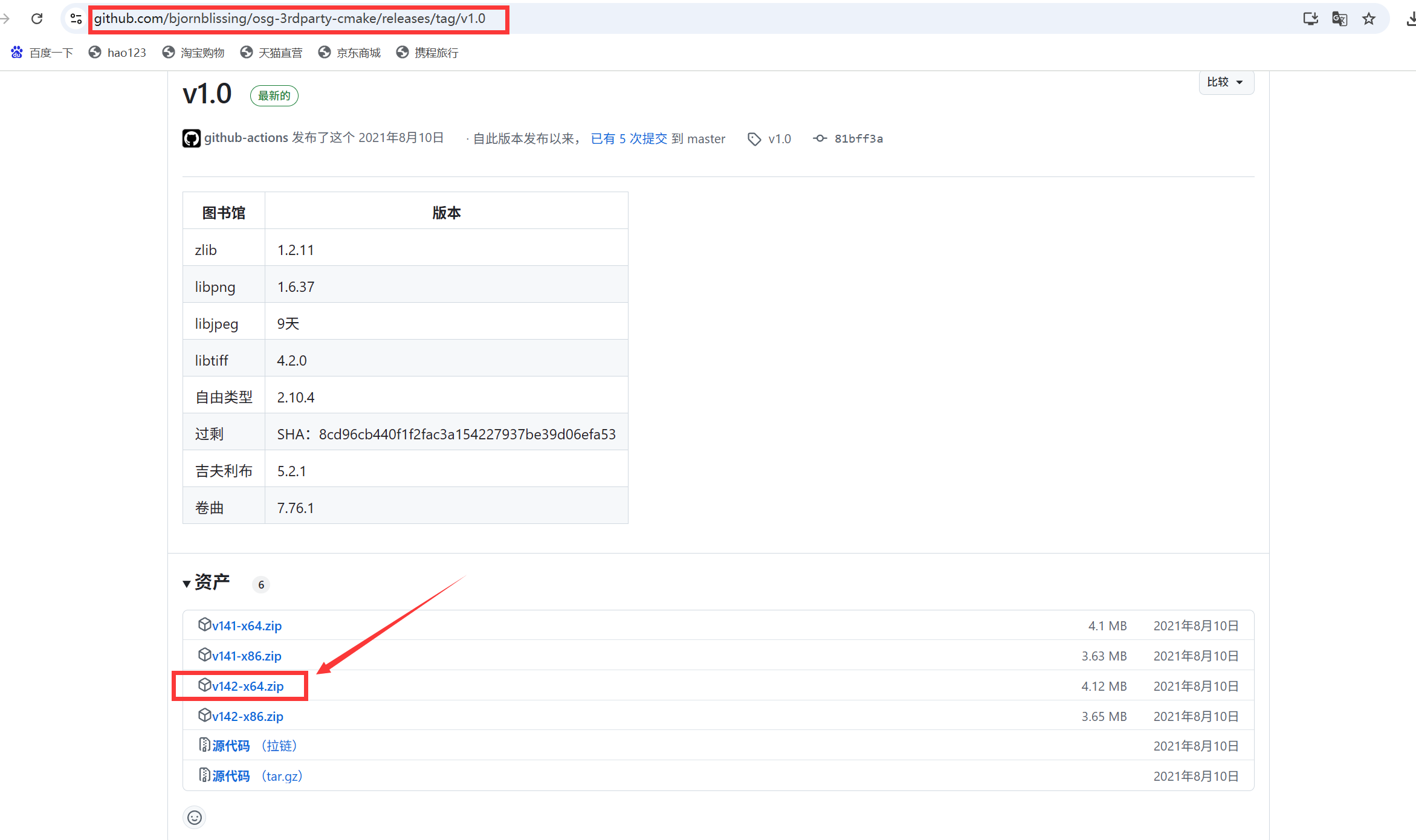Image resolution: width=1416 pixels, height=840 pixels.
Task: Collapse the 资产 assets section
Action: [x=207, y=583]
